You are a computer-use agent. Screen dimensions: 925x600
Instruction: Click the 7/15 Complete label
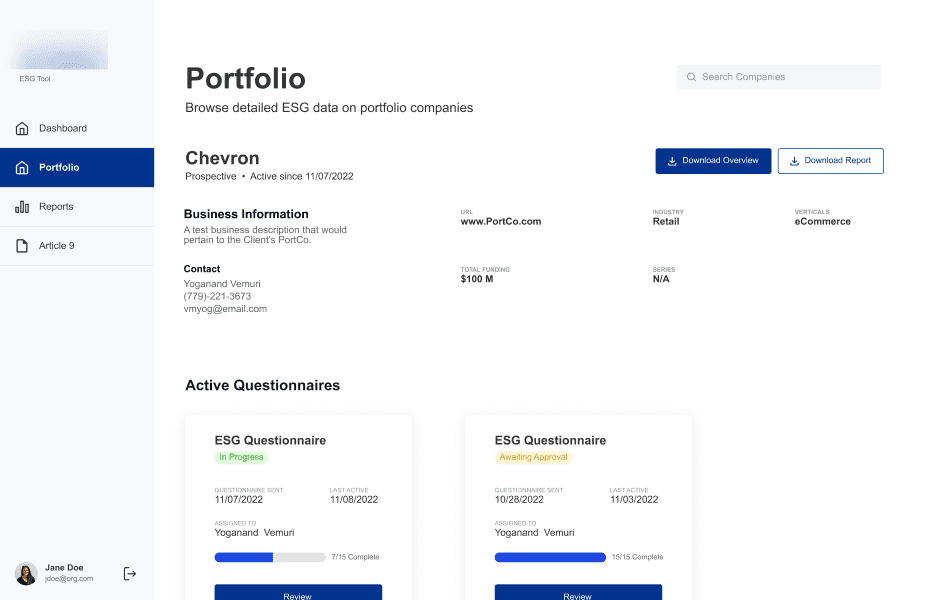[355, 557]
